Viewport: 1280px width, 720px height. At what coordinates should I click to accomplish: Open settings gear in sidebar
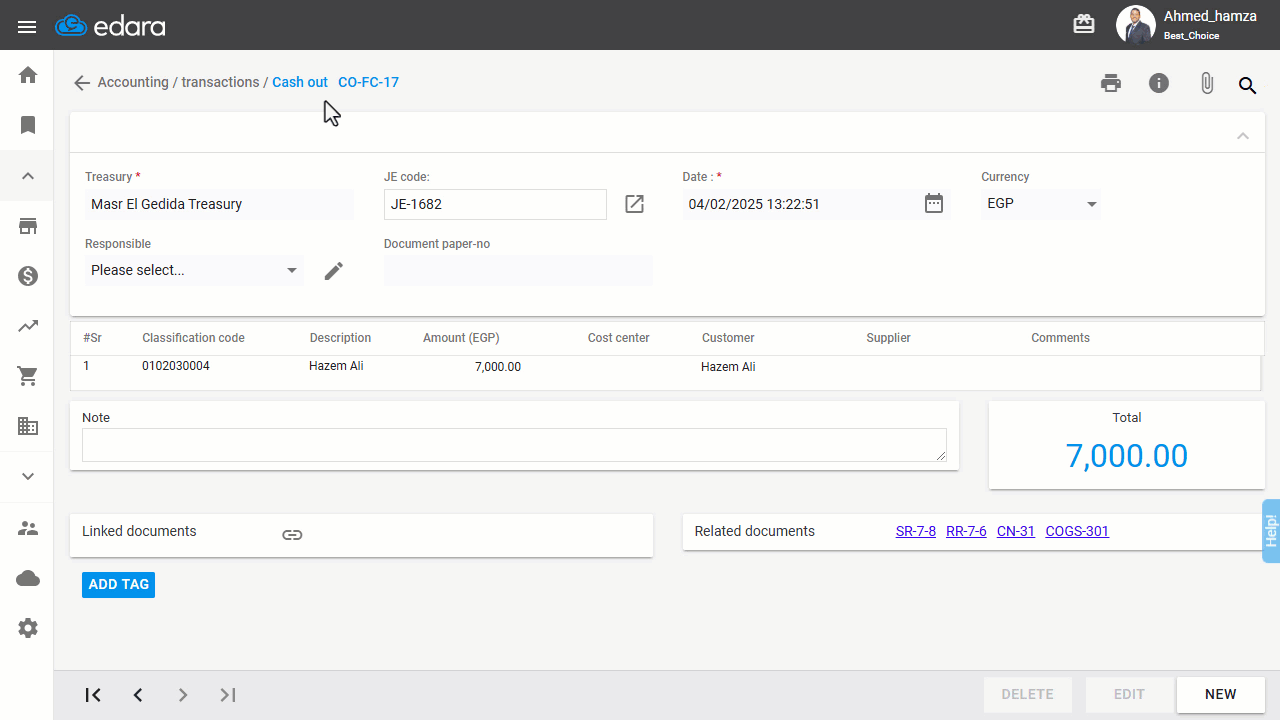tap(28, 628)
